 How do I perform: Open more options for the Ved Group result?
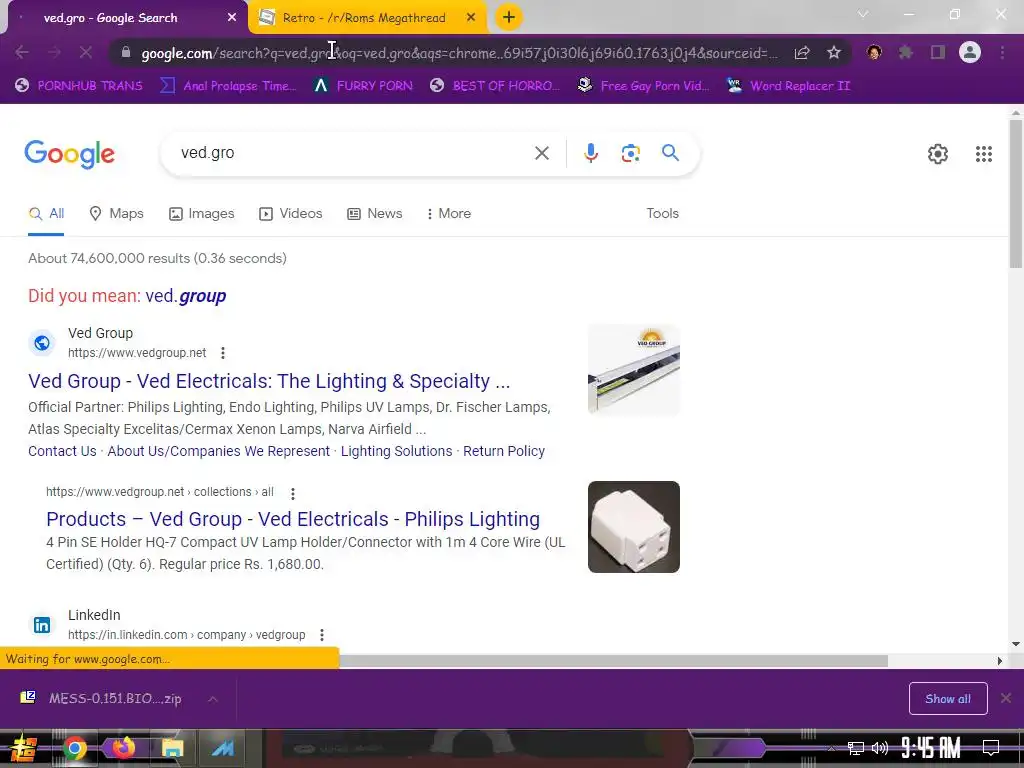pos(223,353)
